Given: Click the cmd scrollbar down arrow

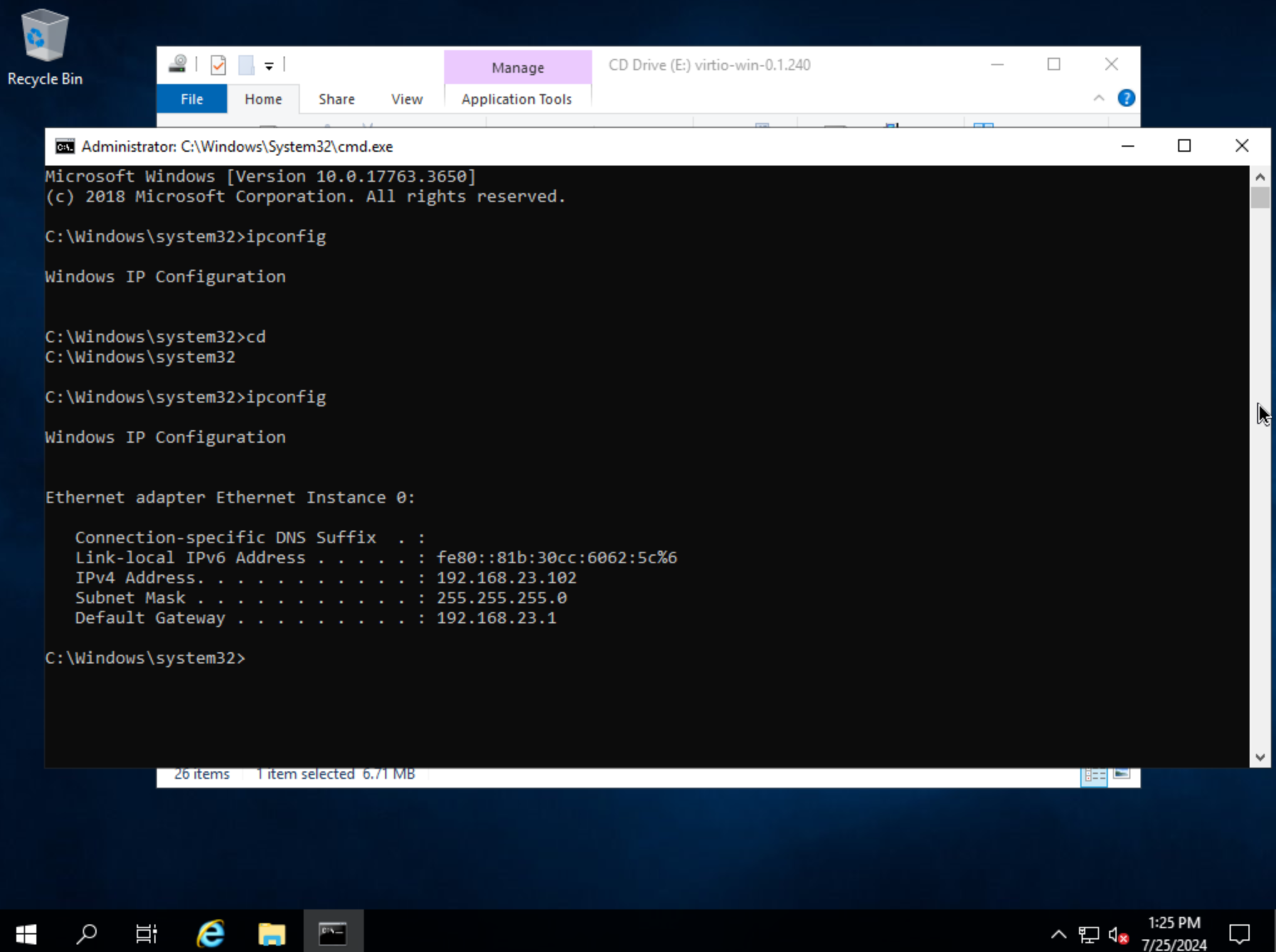Looking at the screenshot, I should click(1260, 757).
